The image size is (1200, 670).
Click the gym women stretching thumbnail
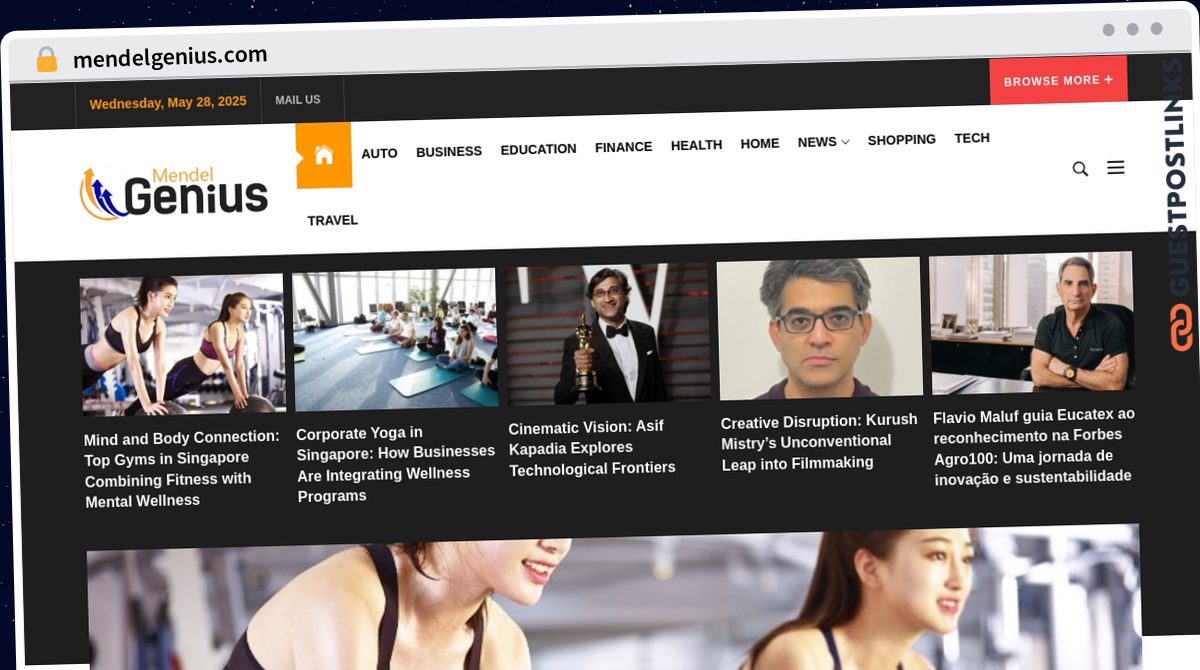pos(182,344)
